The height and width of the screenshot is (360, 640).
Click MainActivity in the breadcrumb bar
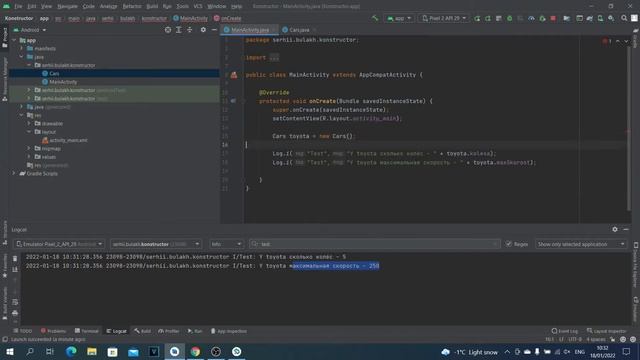(x=191, y=18)
